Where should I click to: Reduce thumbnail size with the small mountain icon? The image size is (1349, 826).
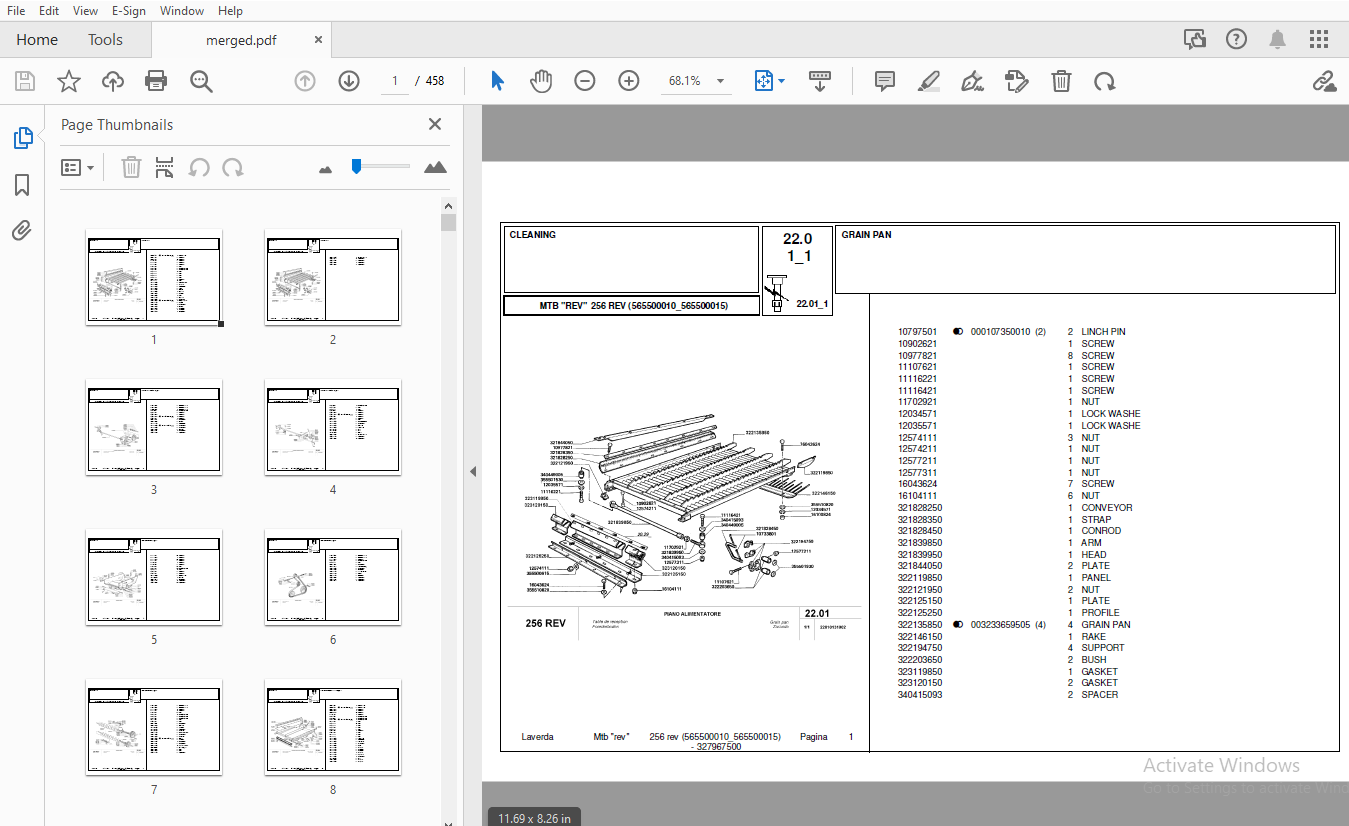325,169
